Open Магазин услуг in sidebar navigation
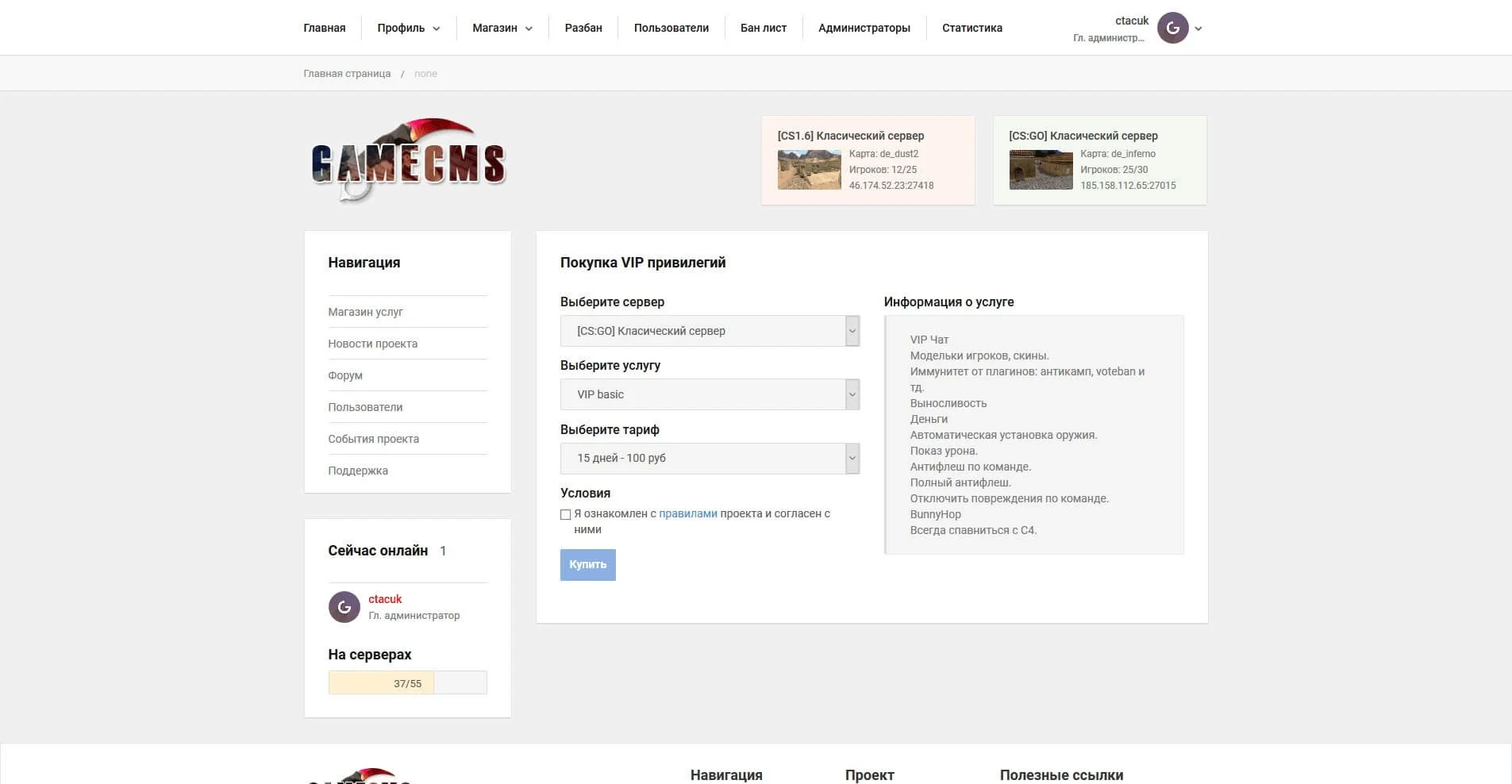 coord(365,312)
